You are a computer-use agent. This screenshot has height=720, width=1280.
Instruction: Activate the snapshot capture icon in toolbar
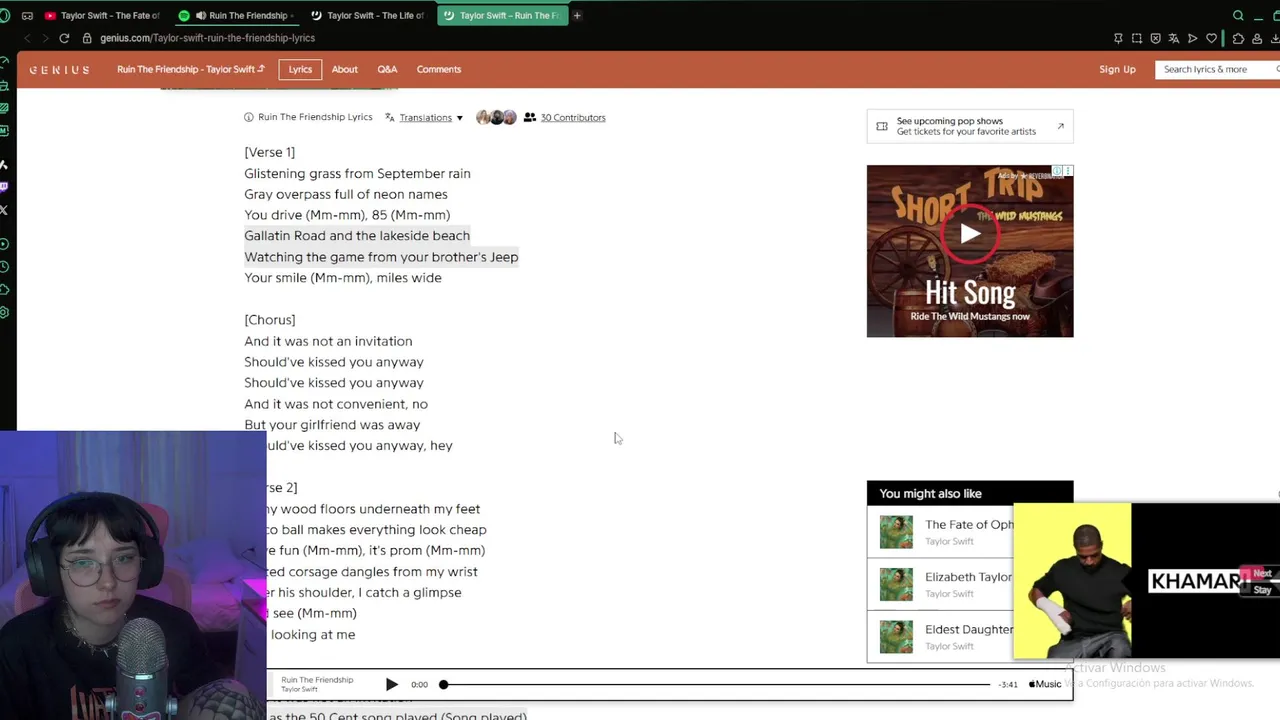[x=1137, y=38]
